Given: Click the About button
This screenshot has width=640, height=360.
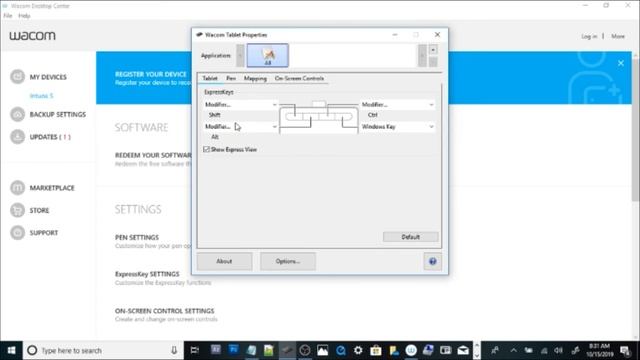Looking at the screenshot, I should (224, 261).
